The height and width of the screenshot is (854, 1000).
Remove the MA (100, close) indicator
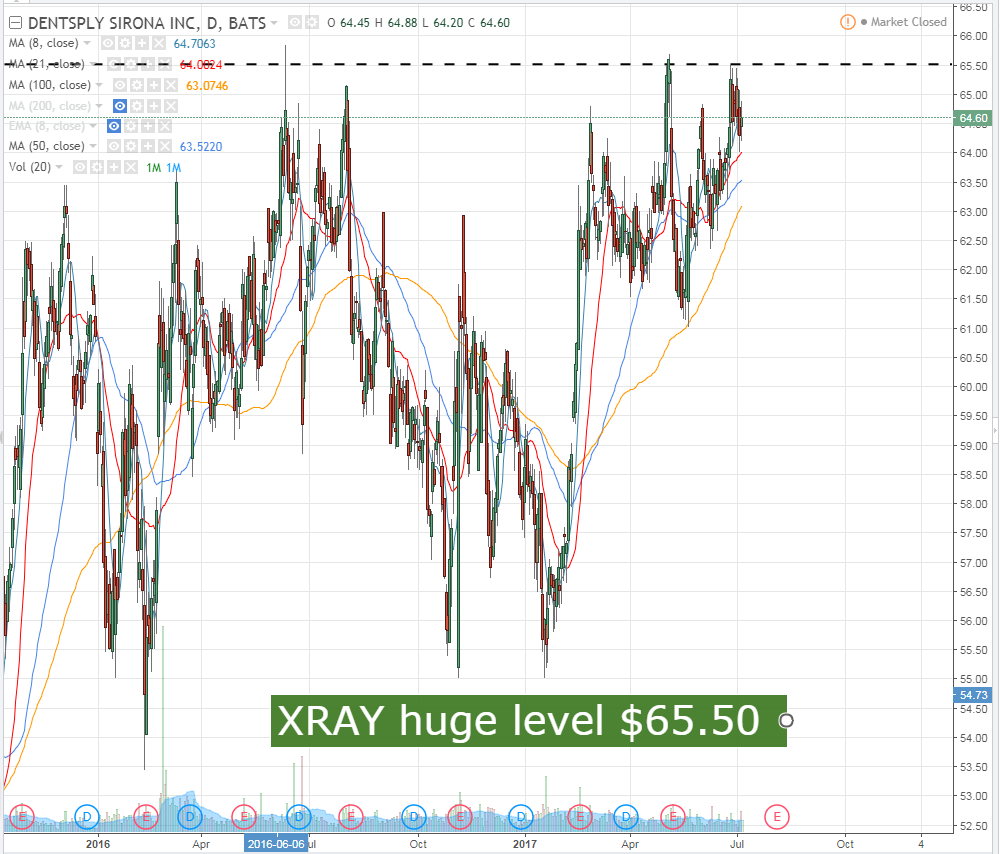(170, 85)
